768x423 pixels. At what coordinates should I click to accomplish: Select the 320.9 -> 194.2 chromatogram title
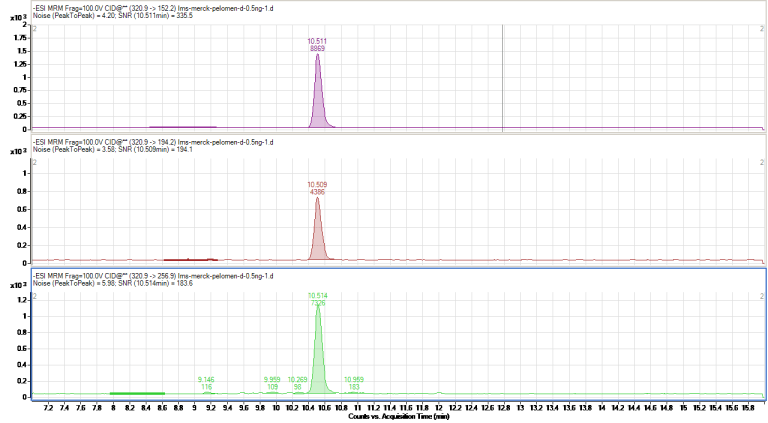tap(153, 142)
